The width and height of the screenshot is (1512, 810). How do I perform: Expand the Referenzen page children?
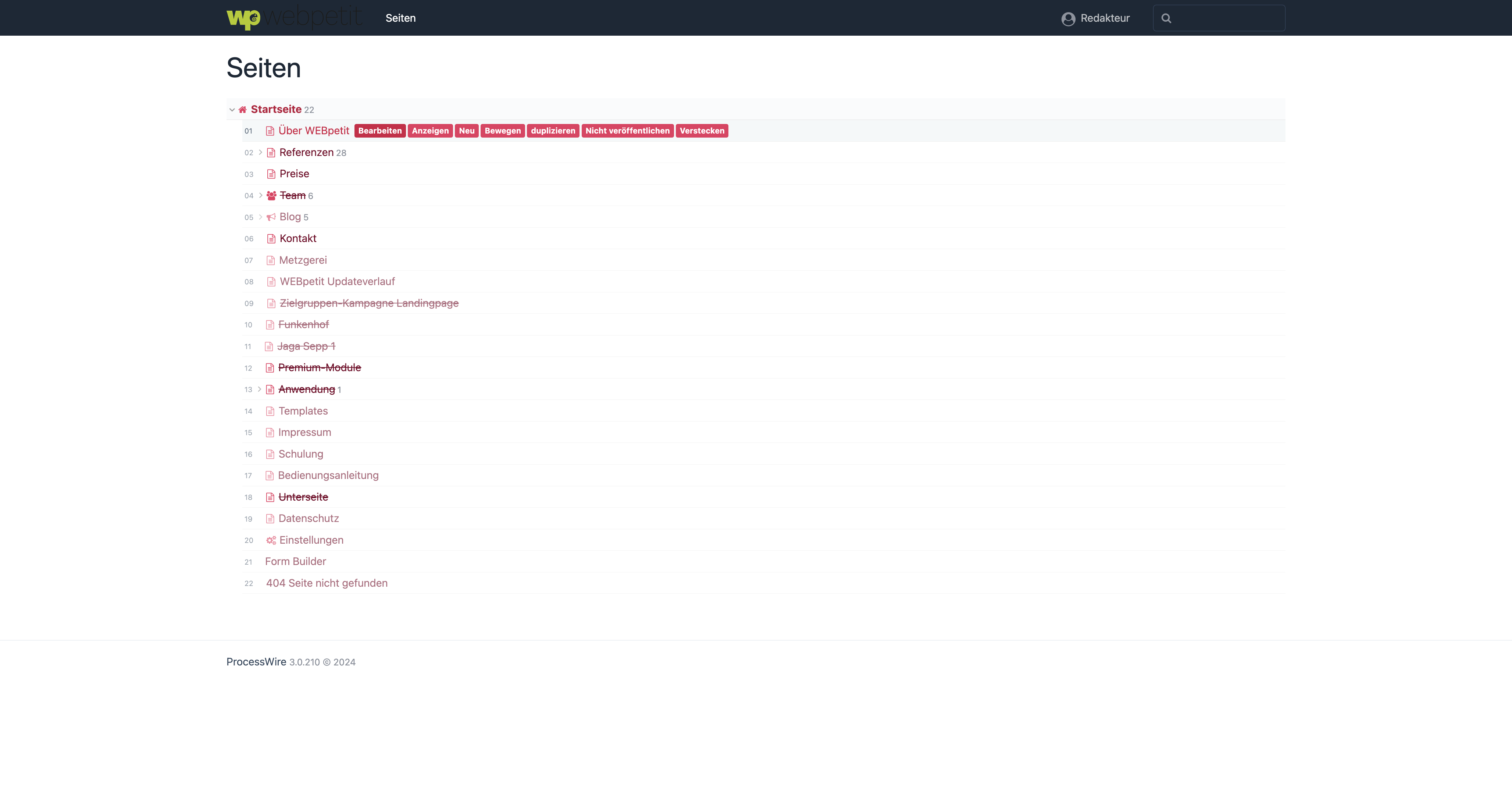[261, 152]
